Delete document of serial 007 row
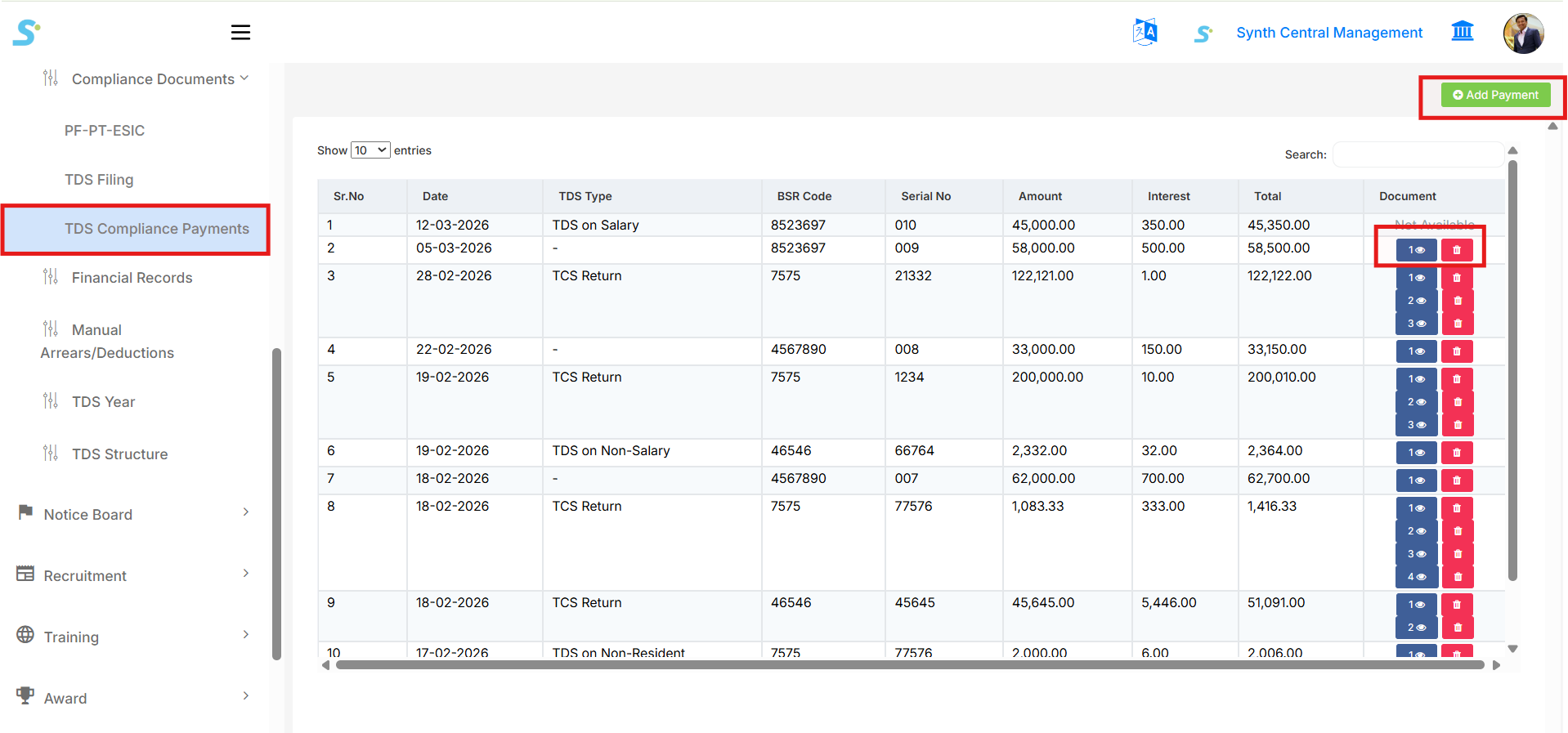This screenshot has height=733, width=1568. pyautogui.click(x=1457, y=480)
